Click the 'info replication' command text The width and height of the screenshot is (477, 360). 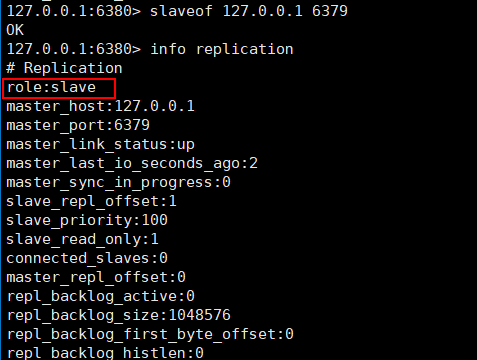tap(222, 49)
